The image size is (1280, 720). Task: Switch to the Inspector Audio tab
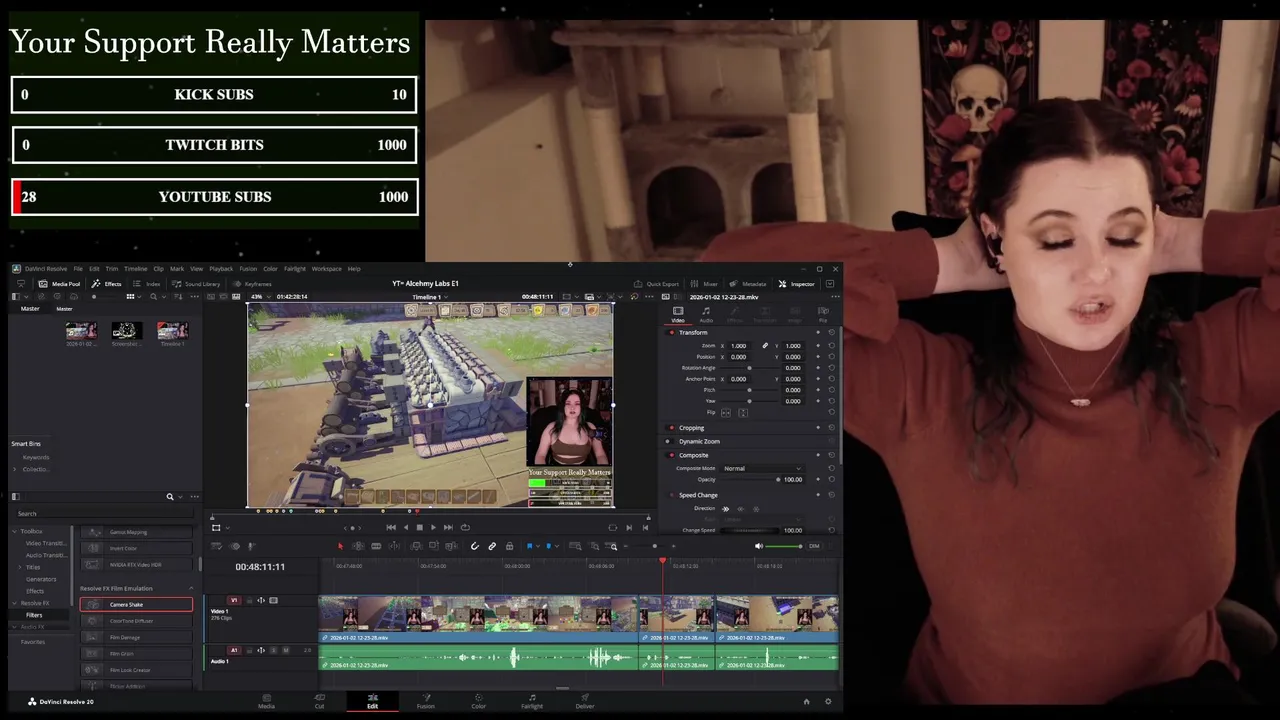click(706, 315)
